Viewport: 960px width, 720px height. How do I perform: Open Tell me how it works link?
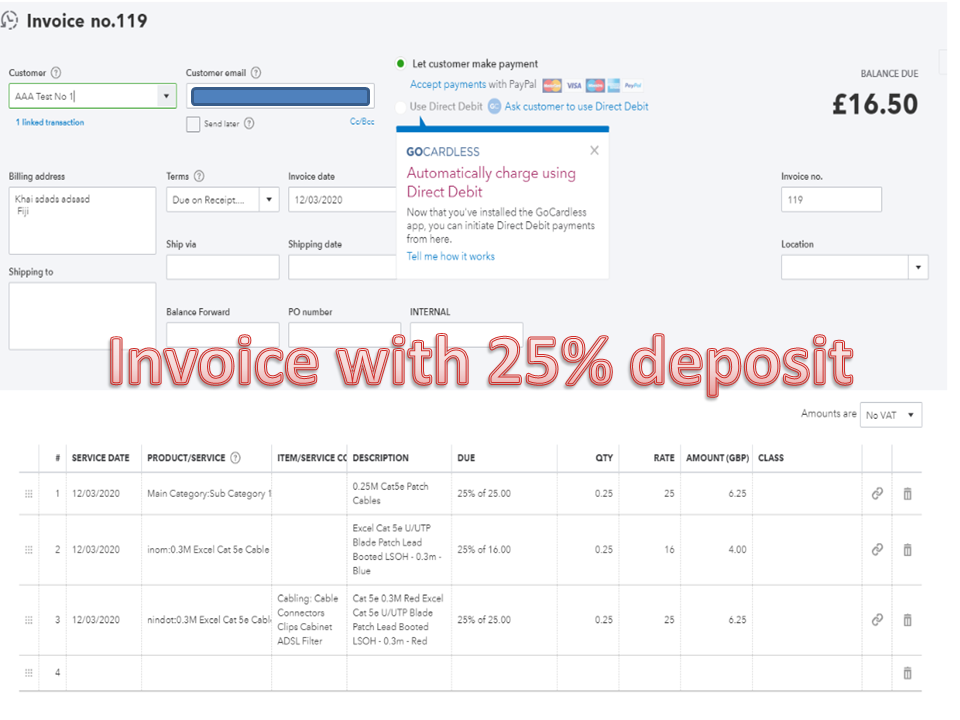pos(451,257)
